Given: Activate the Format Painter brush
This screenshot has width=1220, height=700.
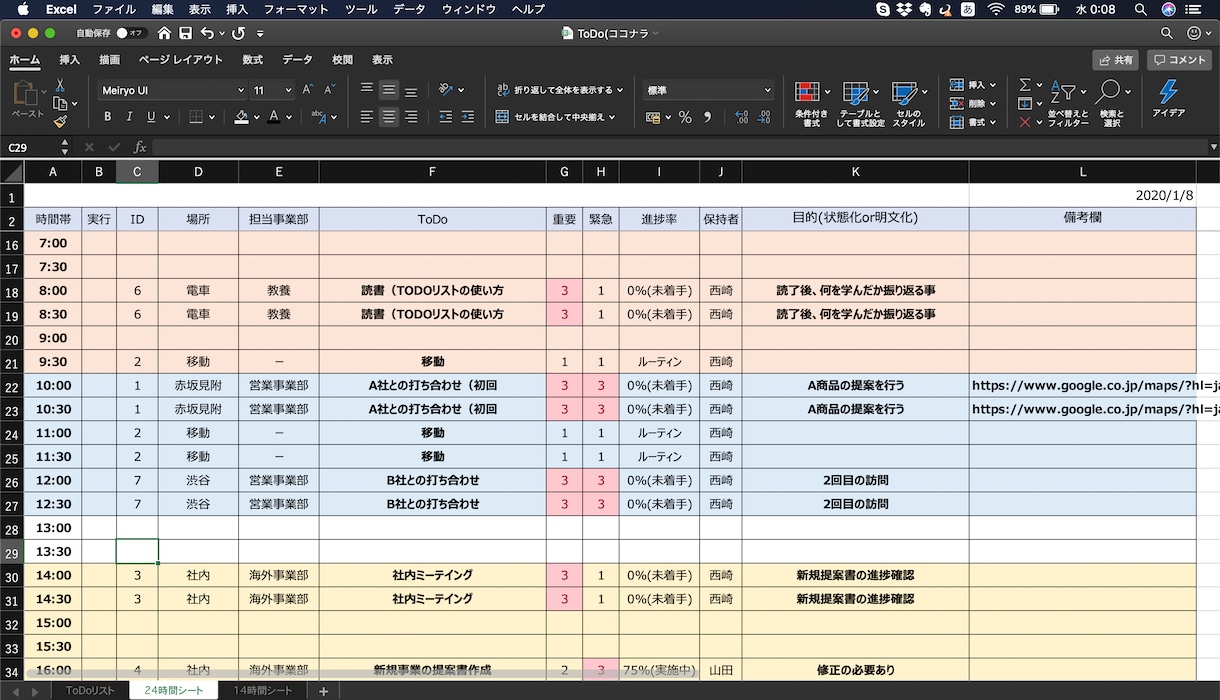Looking at the screenshot, I should [x=60, y=122].
